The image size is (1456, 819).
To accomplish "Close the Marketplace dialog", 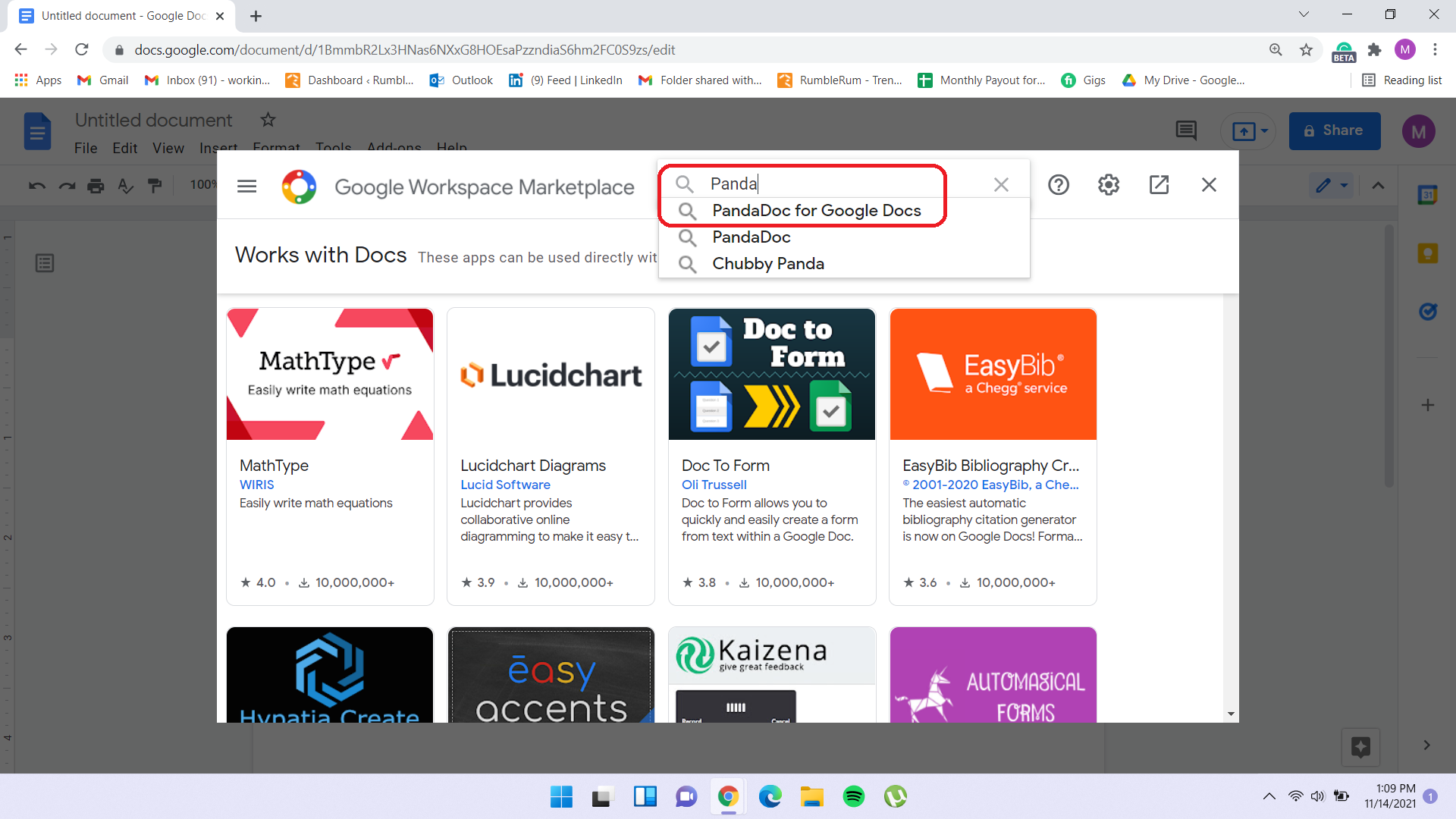I will tap(1209, 184).
